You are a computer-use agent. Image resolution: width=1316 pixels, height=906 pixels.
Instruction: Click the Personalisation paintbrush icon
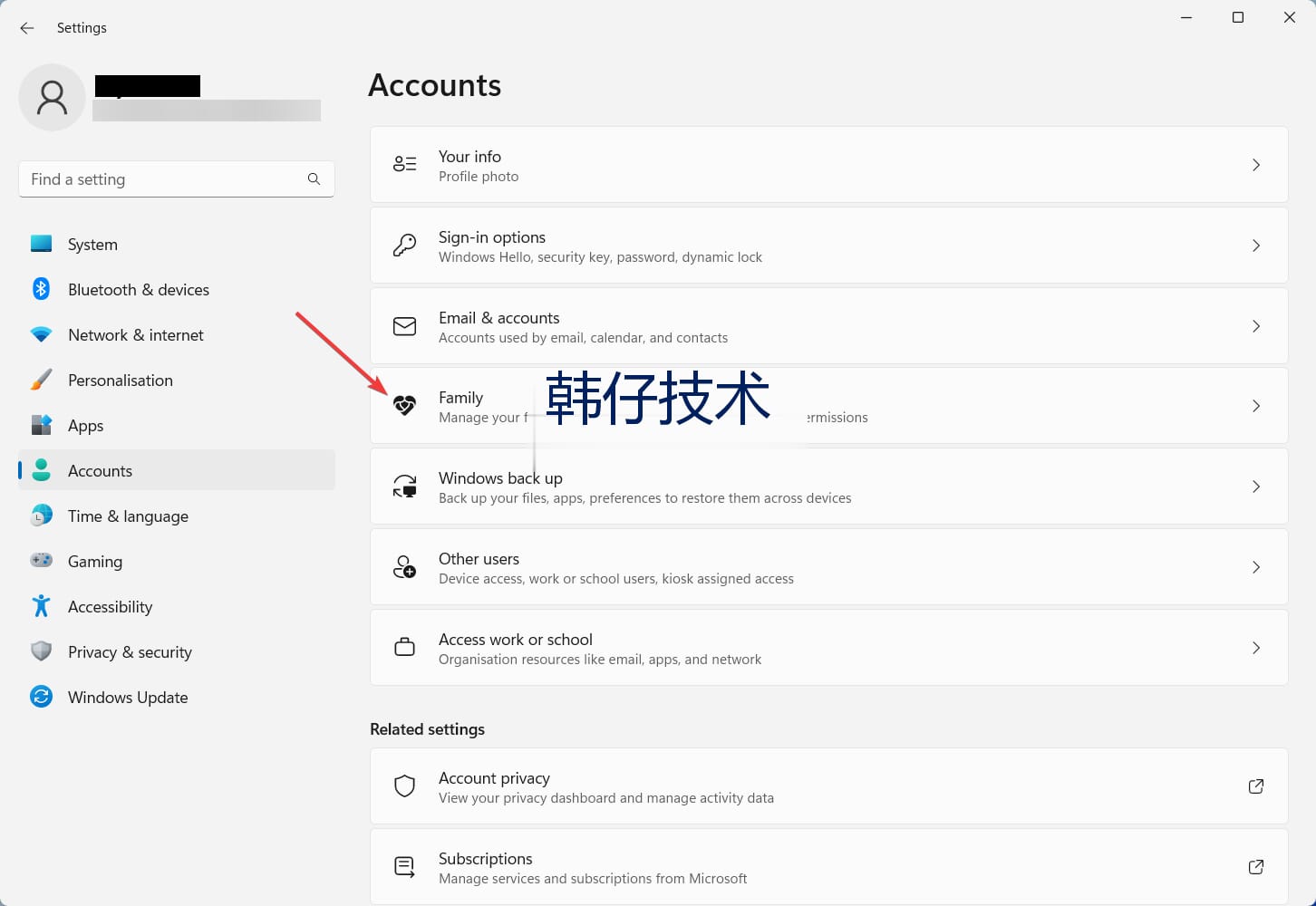click(x=41, y=380)
